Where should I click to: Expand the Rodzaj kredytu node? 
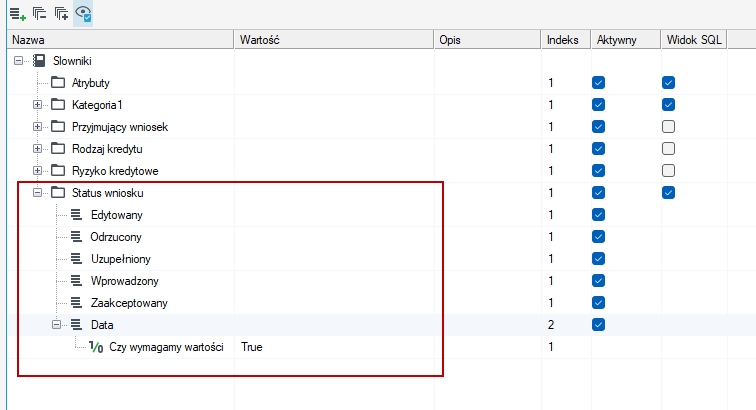(x=37, y=149)
